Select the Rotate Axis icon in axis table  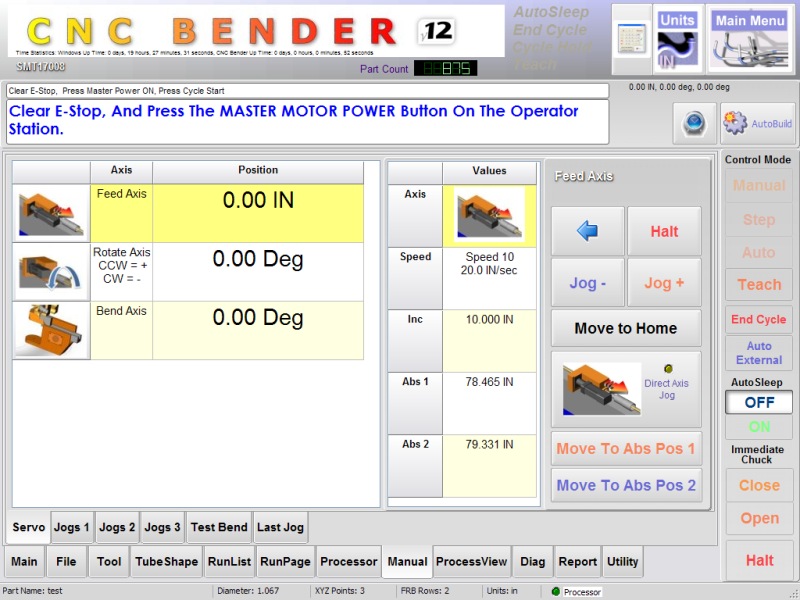click(51, 271)
